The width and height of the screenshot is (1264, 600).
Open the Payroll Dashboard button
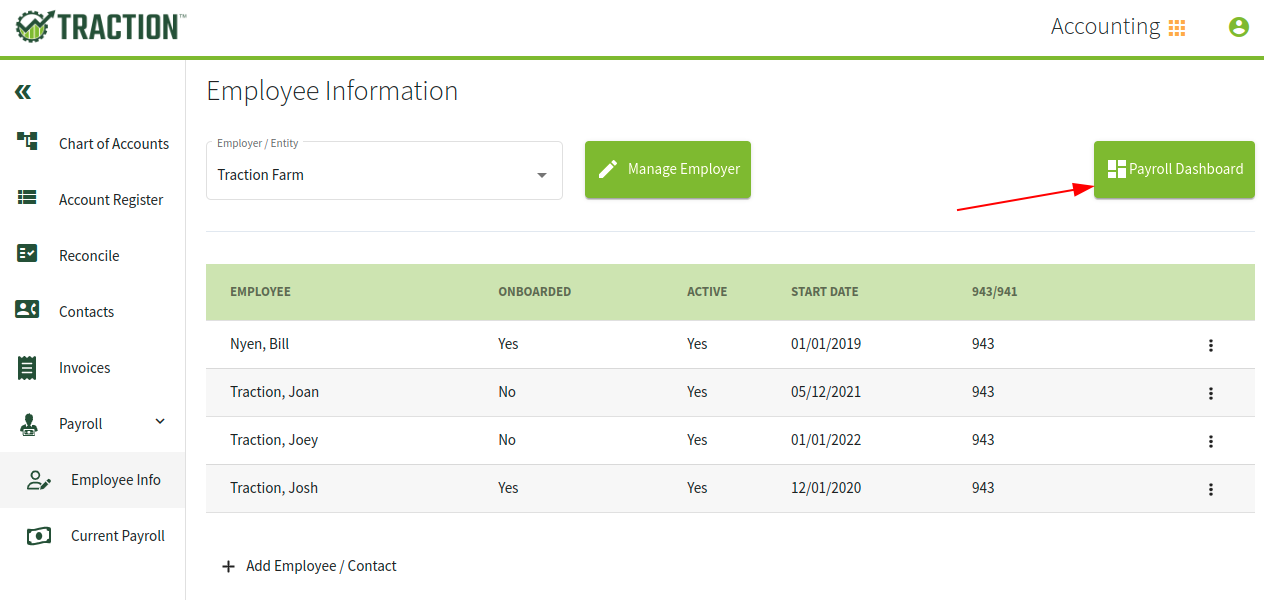[1174, 169]
